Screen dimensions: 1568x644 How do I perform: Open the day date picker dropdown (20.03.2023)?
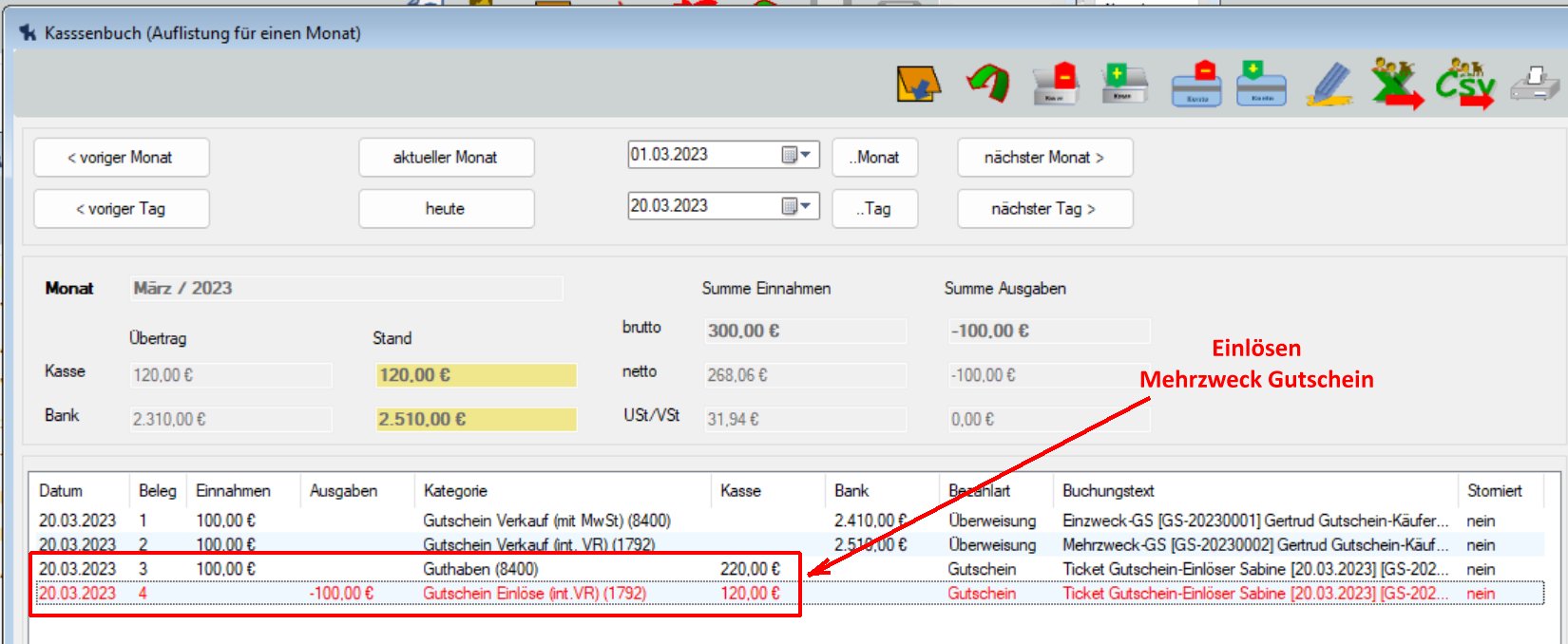click(796, 206)
